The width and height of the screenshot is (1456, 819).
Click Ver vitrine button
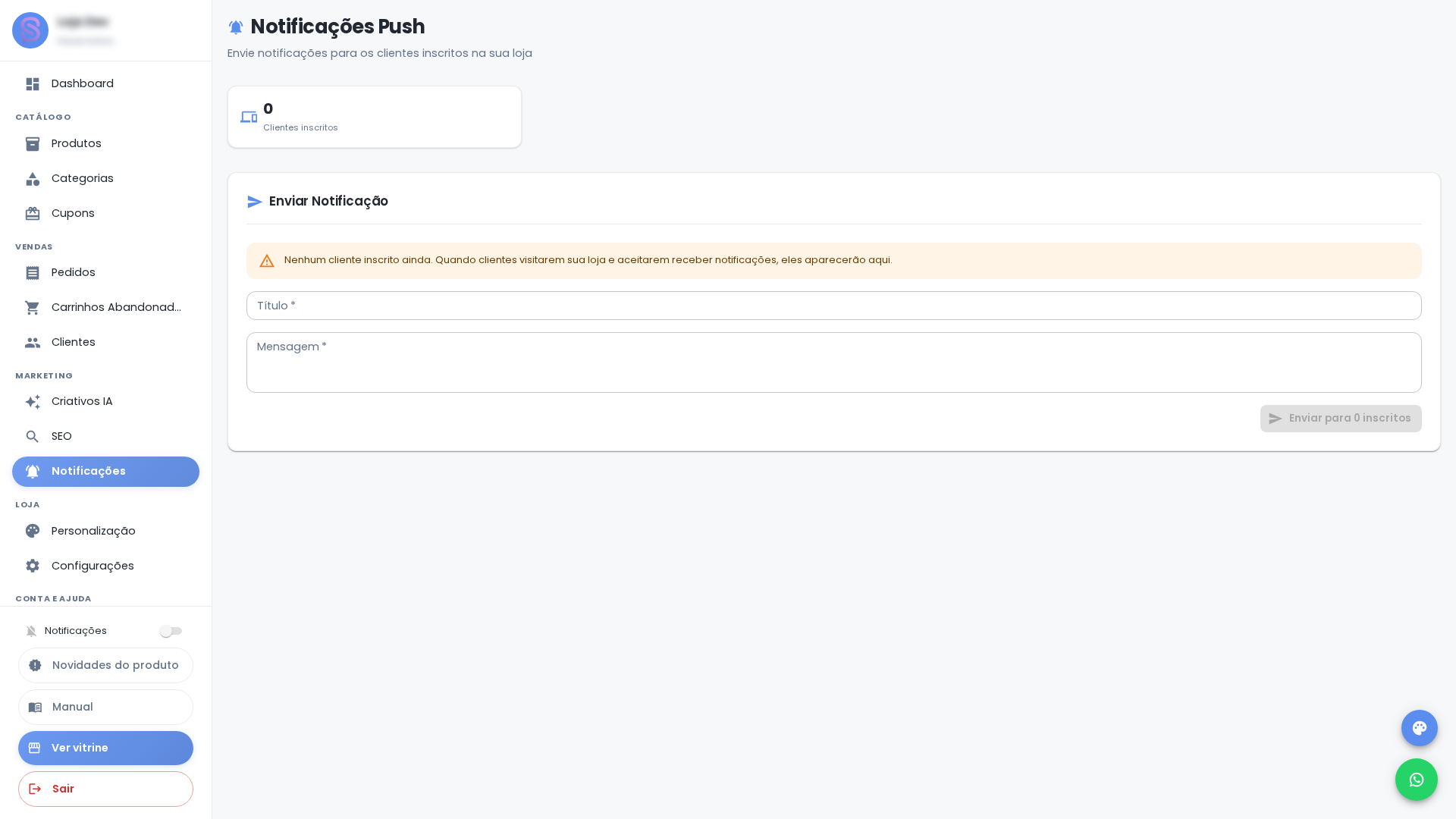pyautogui.click(x=105, y=748)
